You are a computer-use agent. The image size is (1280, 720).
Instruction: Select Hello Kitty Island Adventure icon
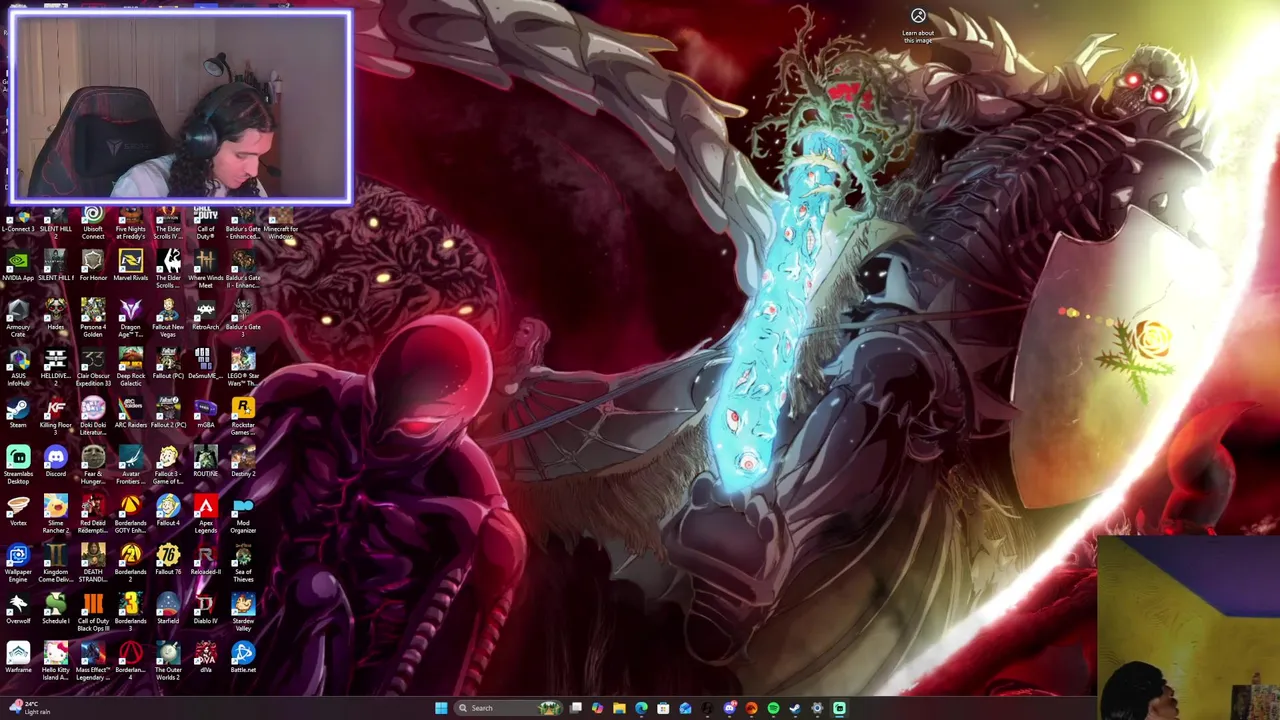[55, 662]
